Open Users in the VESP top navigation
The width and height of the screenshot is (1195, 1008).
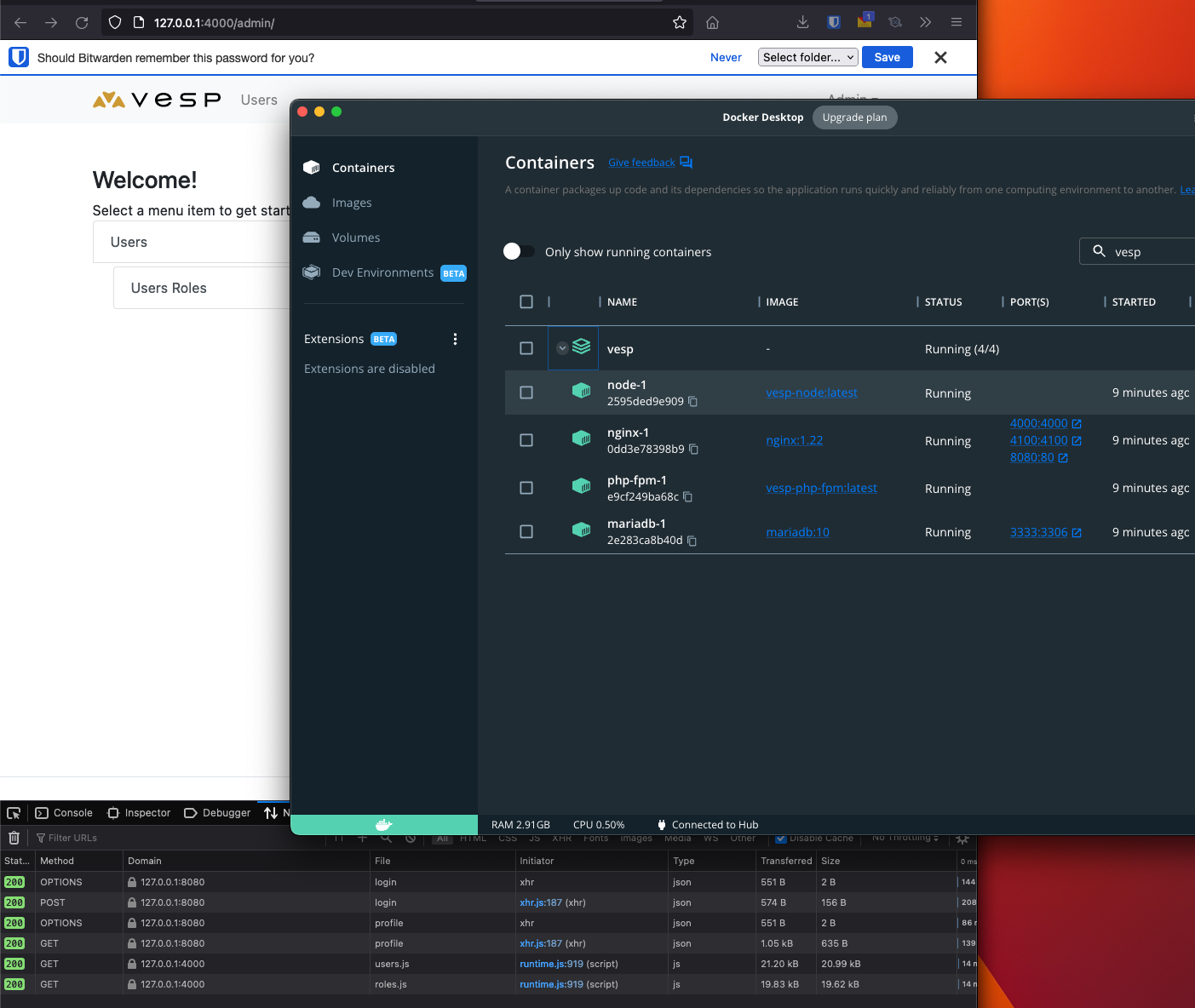[x=259, y=100]
